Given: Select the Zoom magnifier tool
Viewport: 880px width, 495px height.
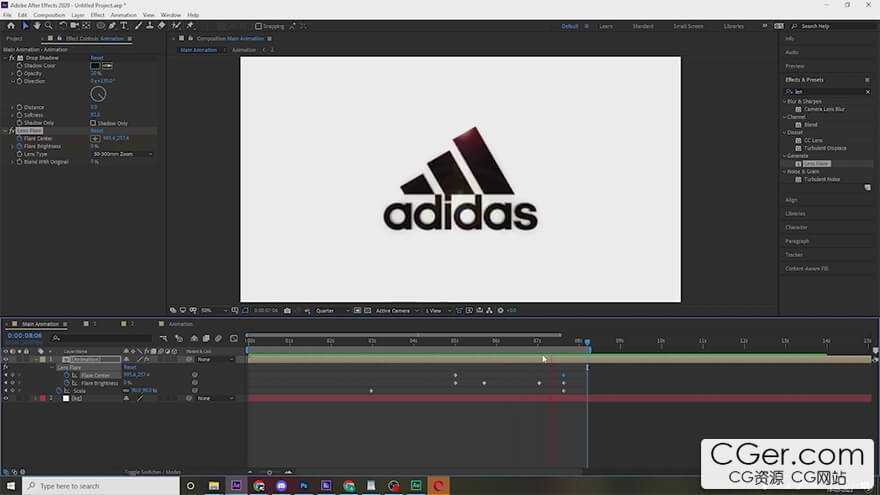Looking at the screenshot, I should (x=49, y=26).
